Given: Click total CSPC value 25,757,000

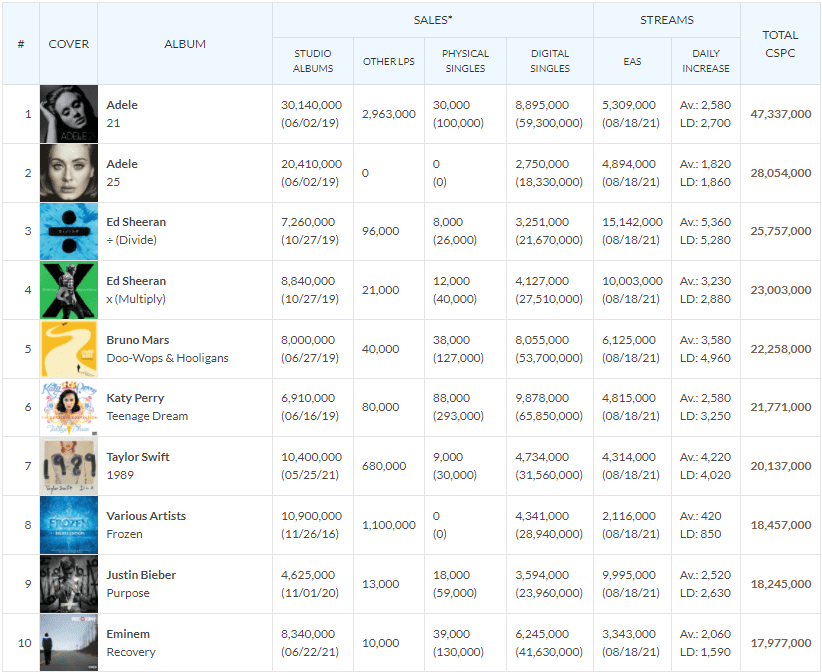Looking at the screenshot, I should point(781,231).
